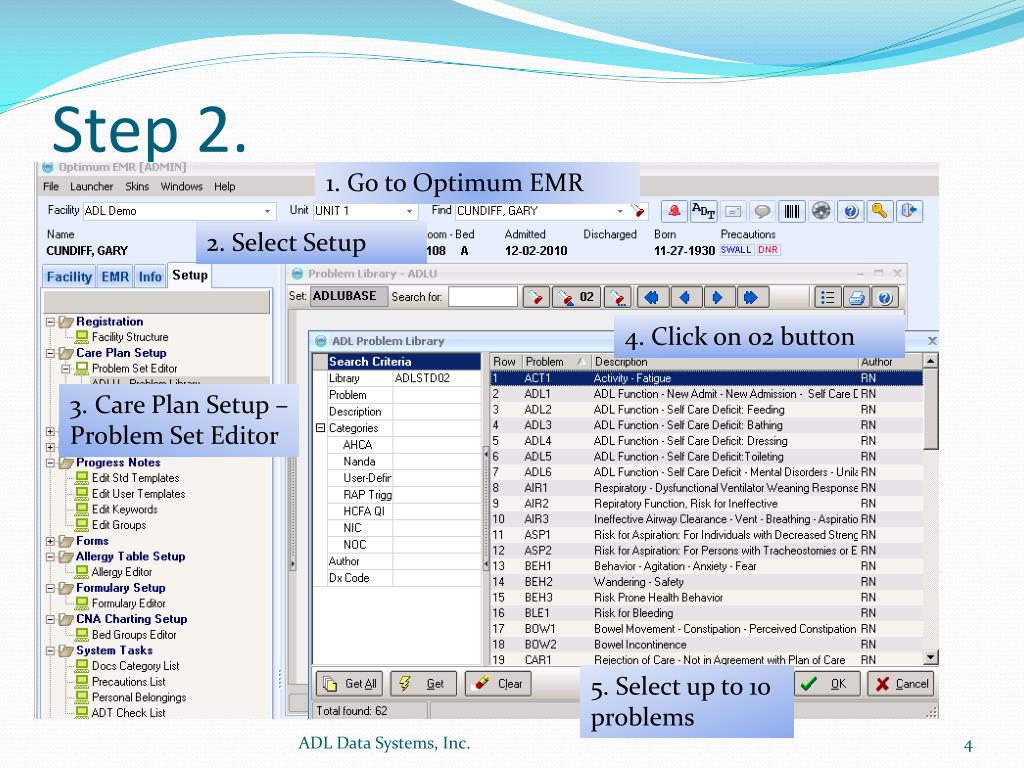This screenshot has width=1024, height=768.
Task: Click first flashlight search button in Problem Library
Action: pos(536,298)
